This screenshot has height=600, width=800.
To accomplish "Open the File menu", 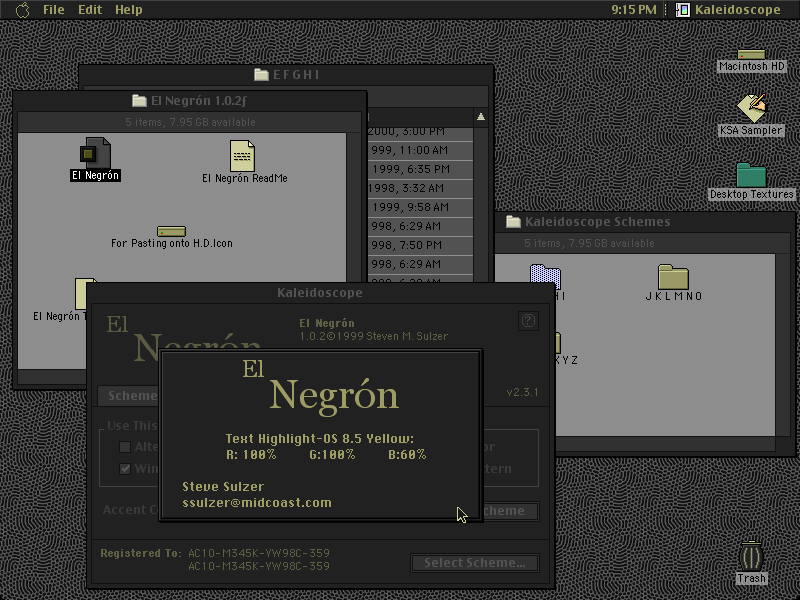I will coord(54,10).
